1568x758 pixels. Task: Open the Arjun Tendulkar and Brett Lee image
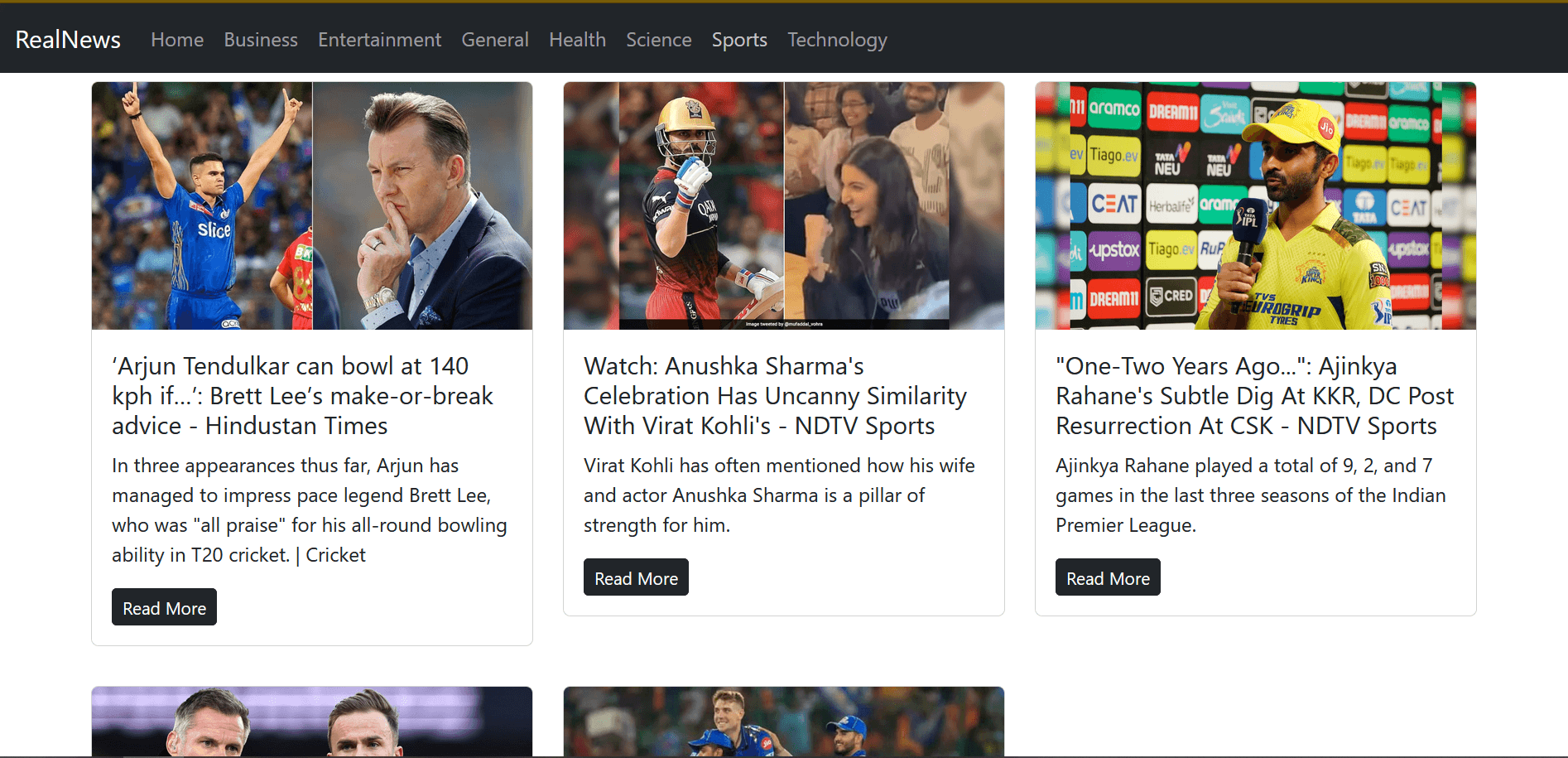[x=312, y=205]
